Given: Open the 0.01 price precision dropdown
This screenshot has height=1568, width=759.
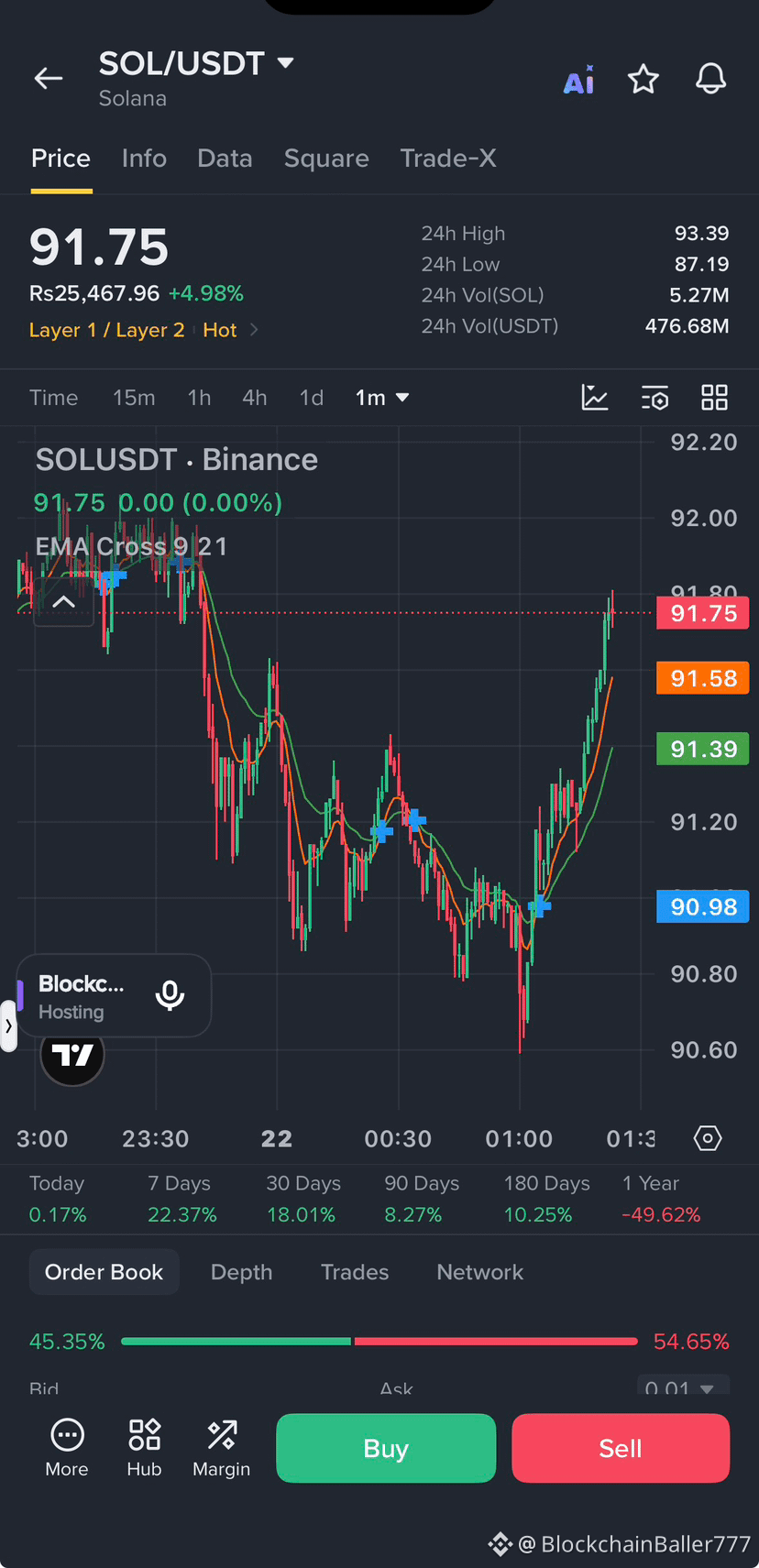Looking at the screenshot, I should tap(683, 1386).
